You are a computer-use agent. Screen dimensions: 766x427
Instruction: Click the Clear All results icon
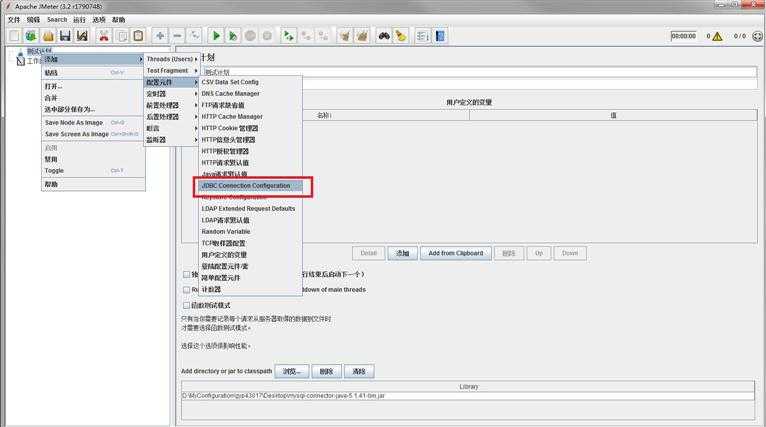coord(362,36)
